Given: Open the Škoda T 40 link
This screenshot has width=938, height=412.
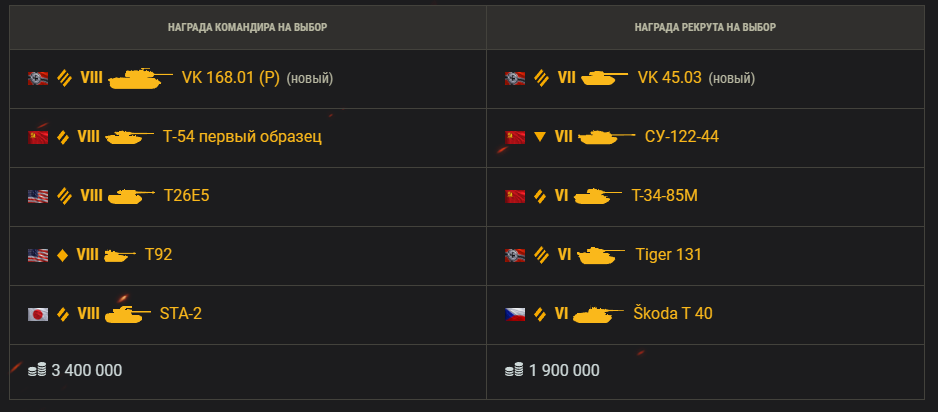Looking at the screenshot, I should [x=673, y=313].
